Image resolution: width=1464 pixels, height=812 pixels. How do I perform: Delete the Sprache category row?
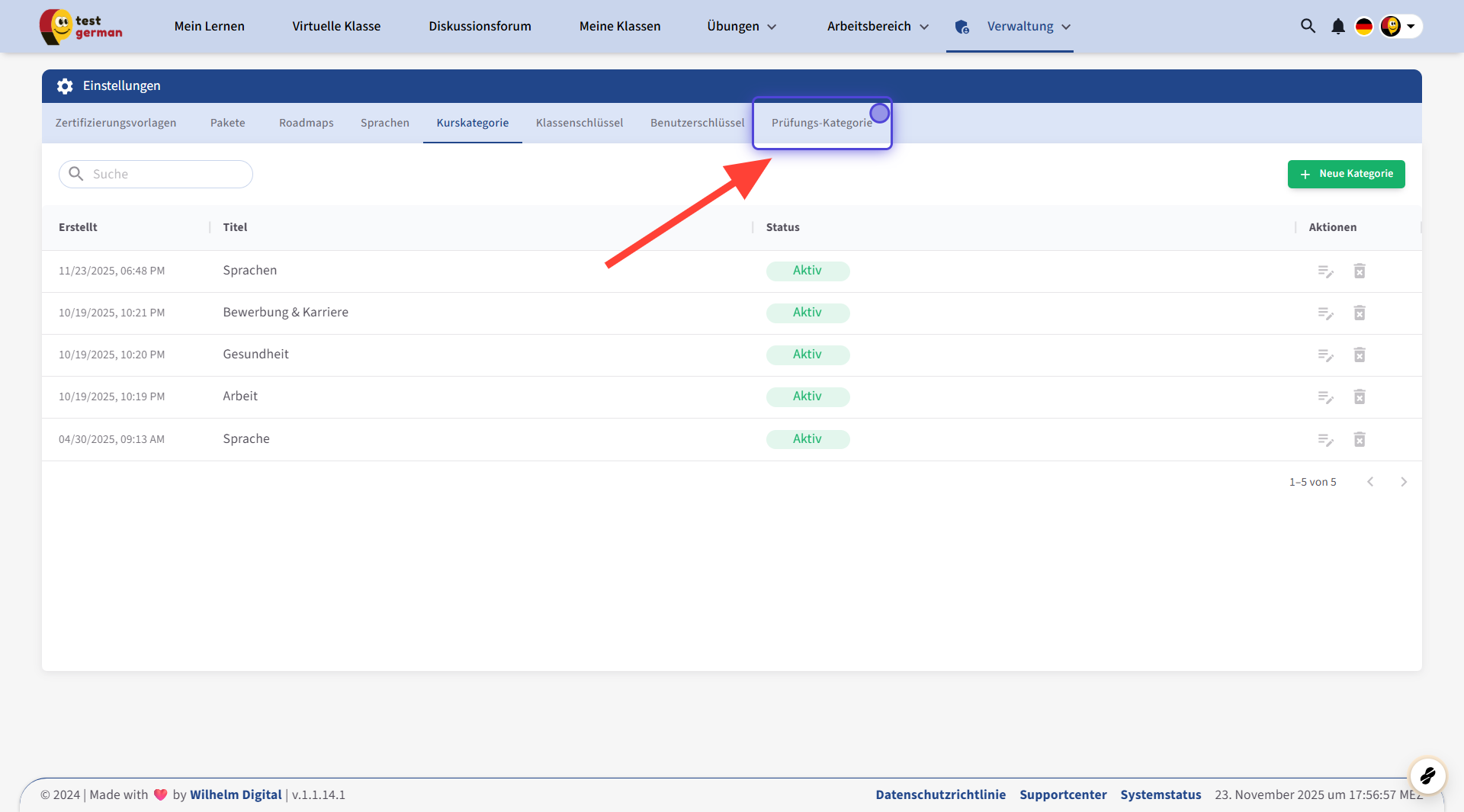1359,440
